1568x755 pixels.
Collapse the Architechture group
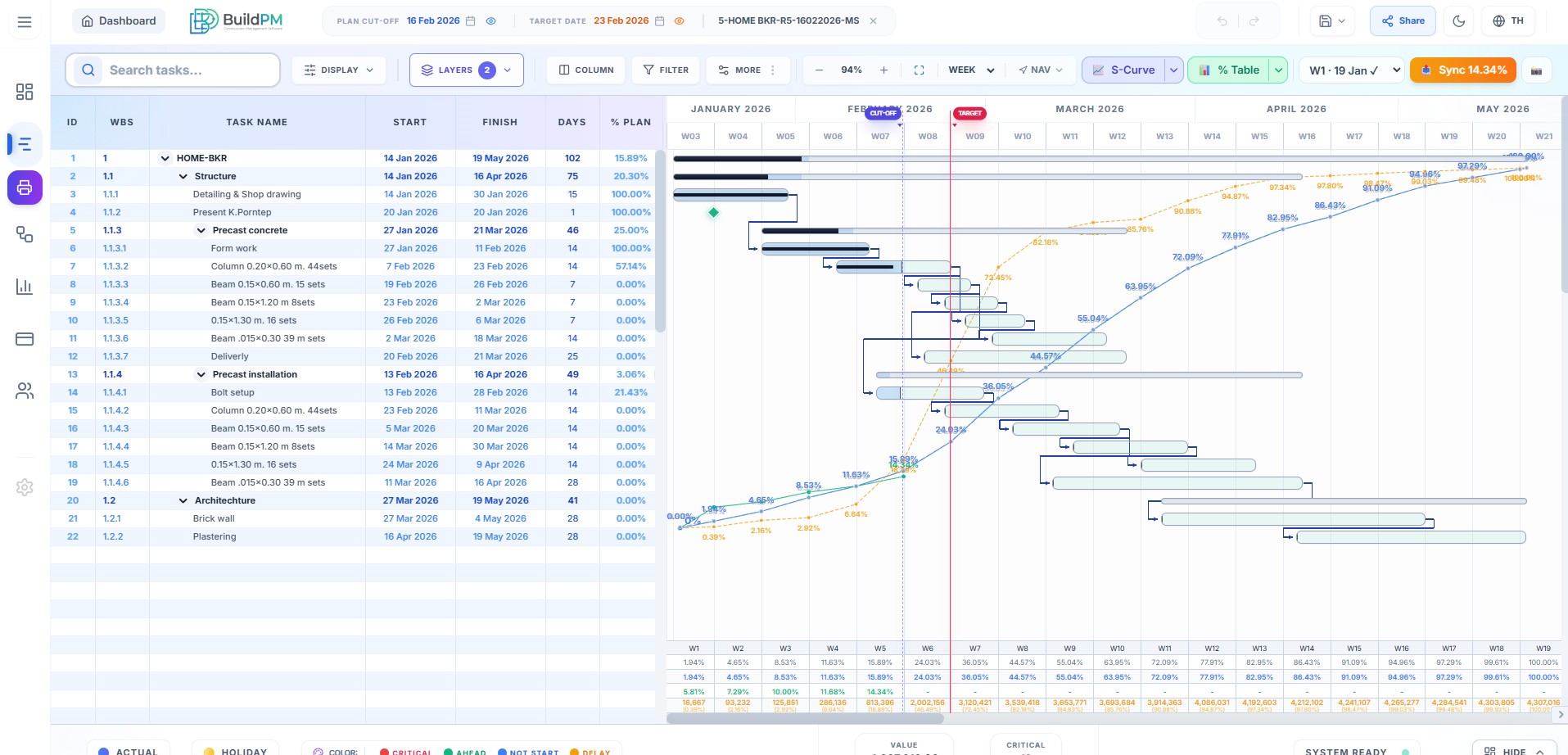pyautogui.click(x=183, y=500)
